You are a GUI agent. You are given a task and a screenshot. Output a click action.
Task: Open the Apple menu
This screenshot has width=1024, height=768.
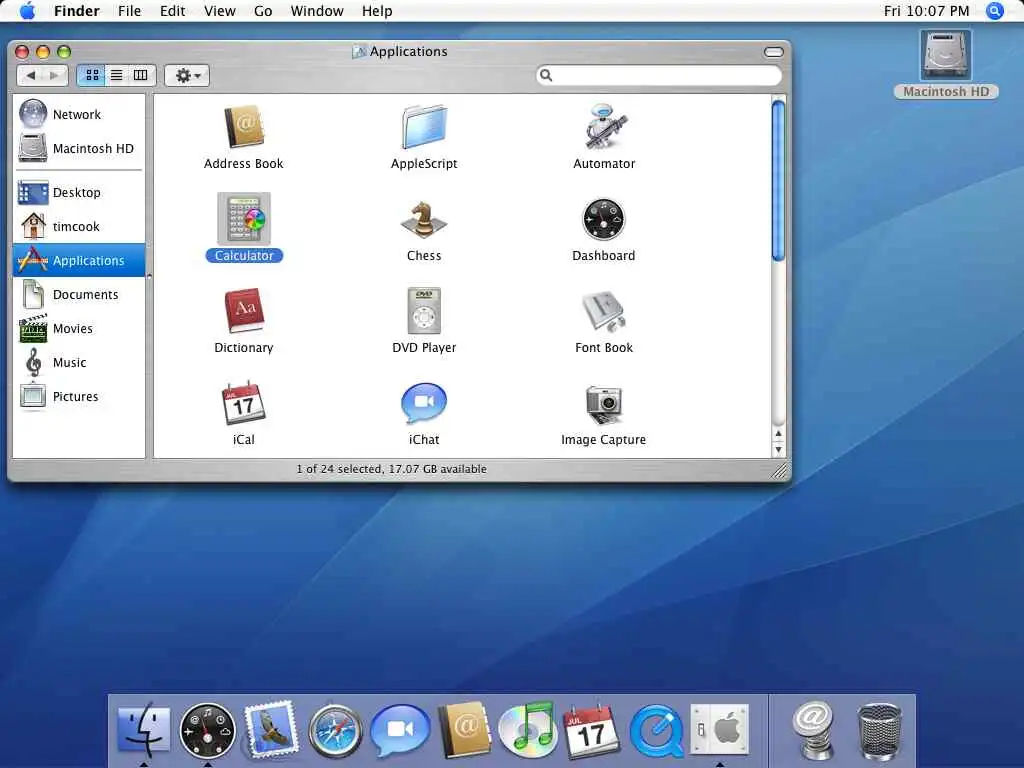27,11
